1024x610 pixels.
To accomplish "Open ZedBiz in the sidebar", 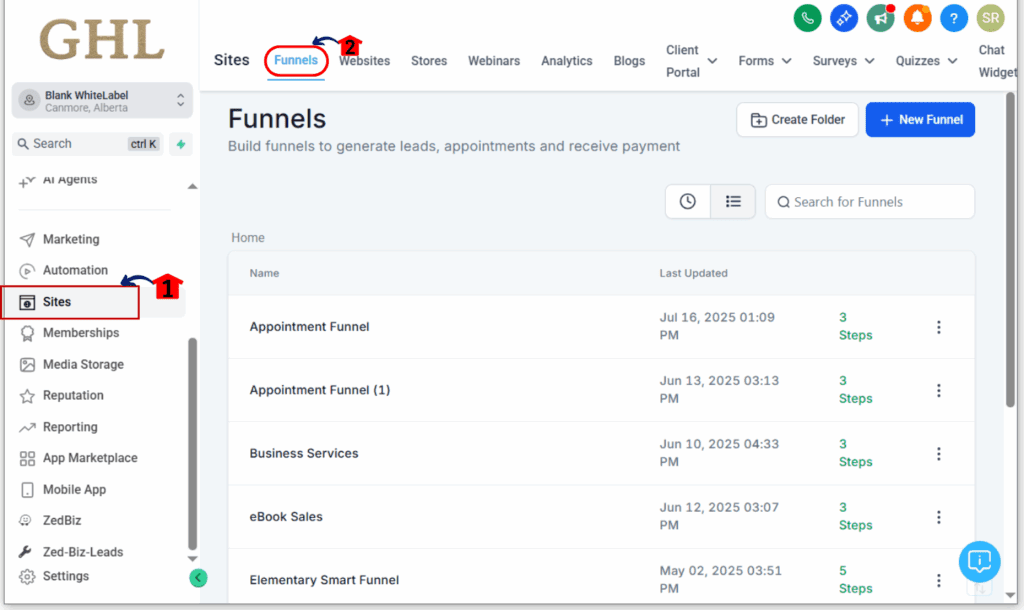I will (62, 521).
